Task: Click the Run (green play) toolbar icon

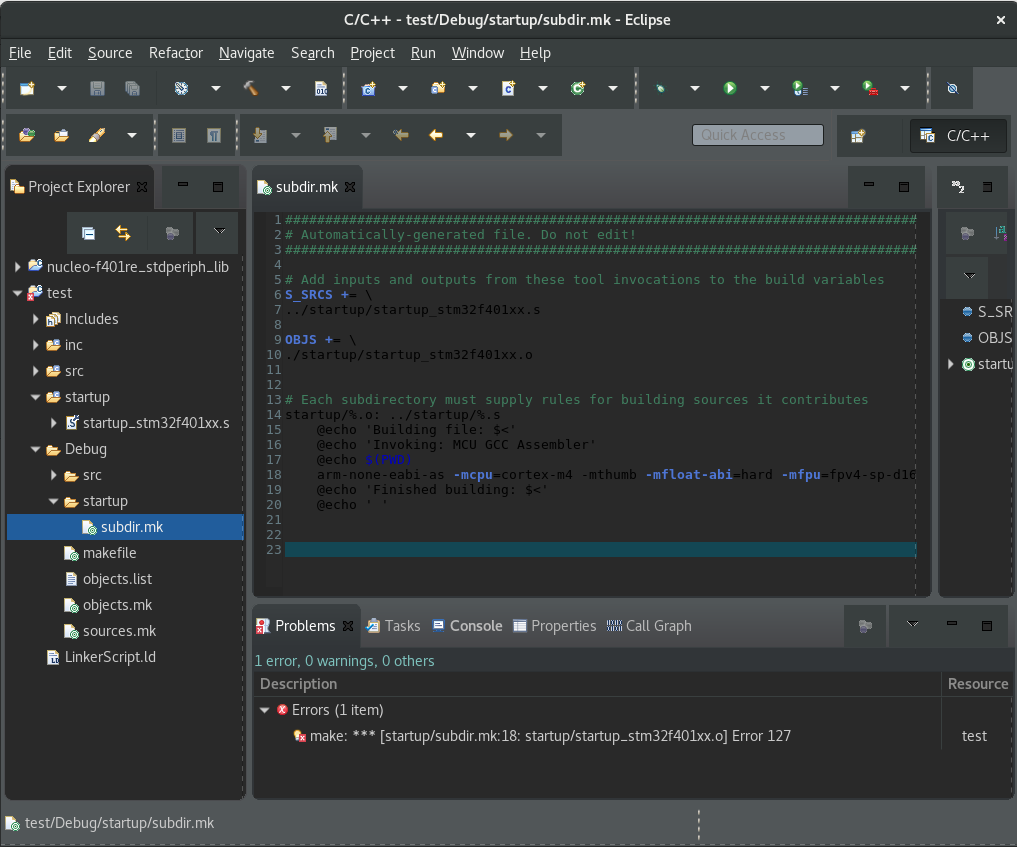Action: pos(730,88)
